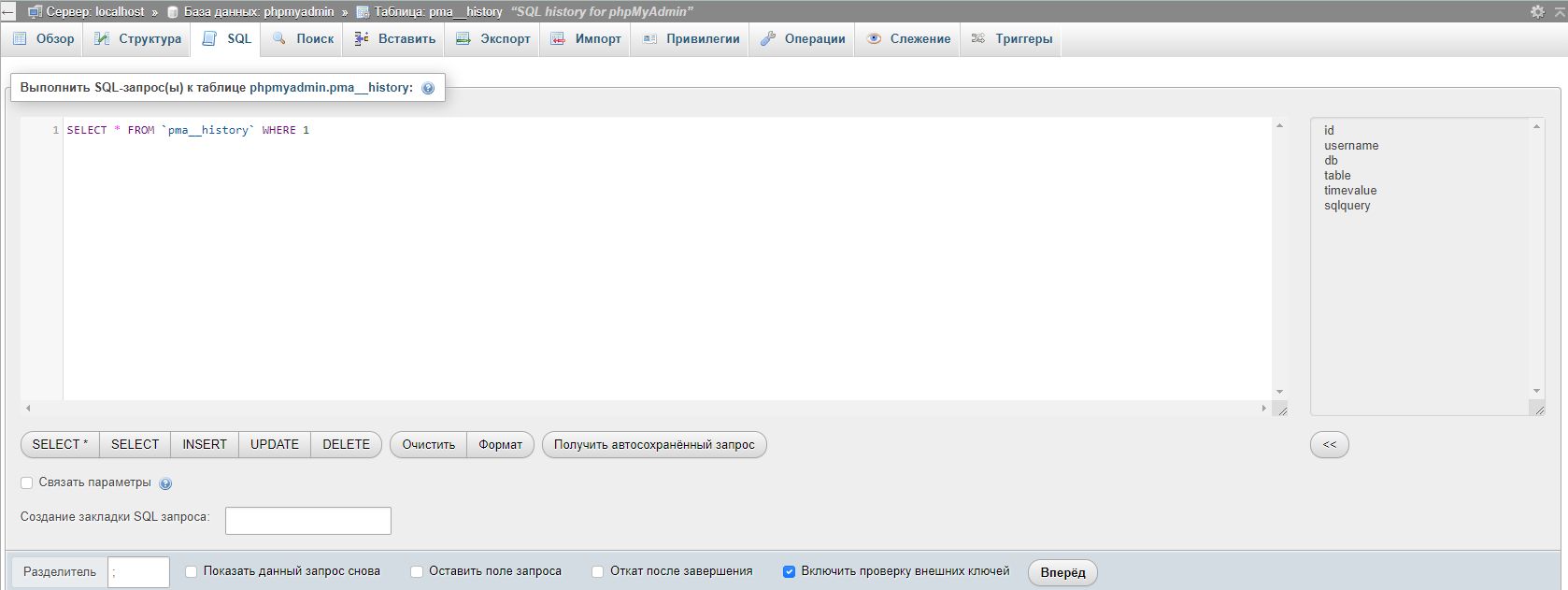This screenshot has height=590, width=1568.
Task: Switch to the Экспорт tab
Action: point(492,39)
